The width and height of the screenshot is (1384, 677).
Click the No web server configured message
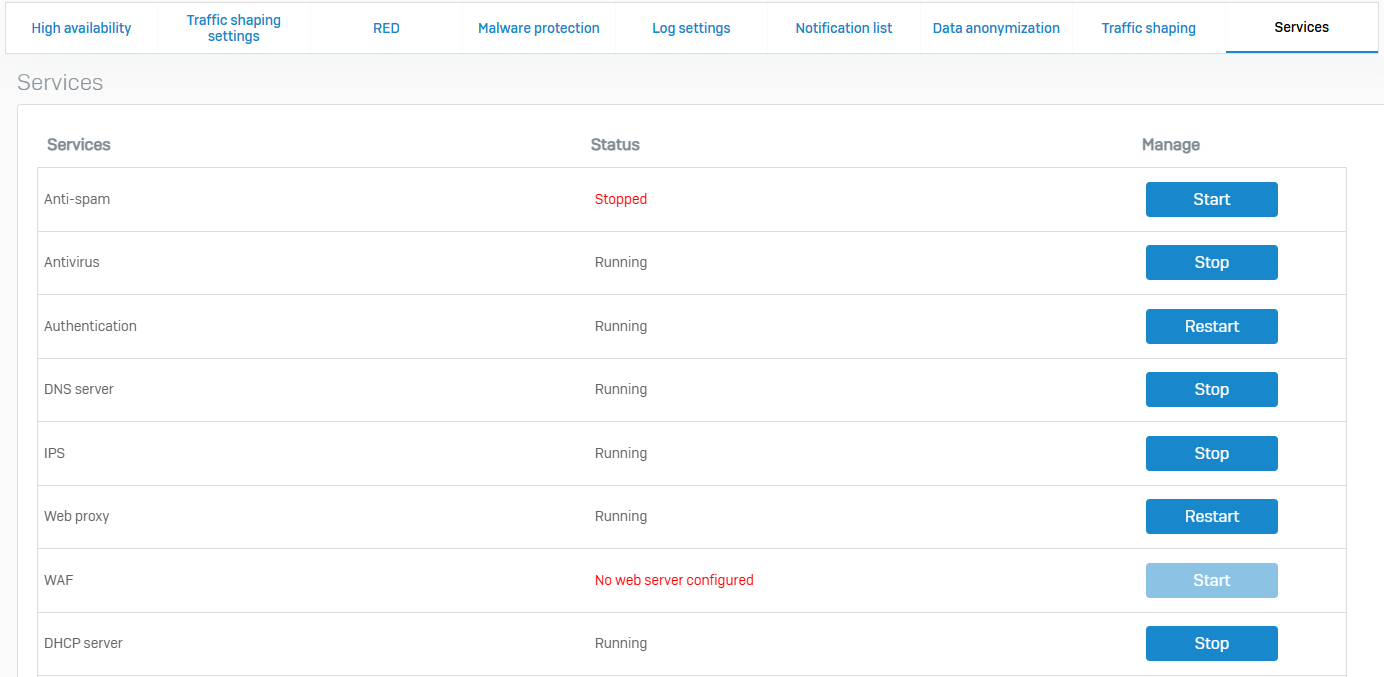point(674,580)
